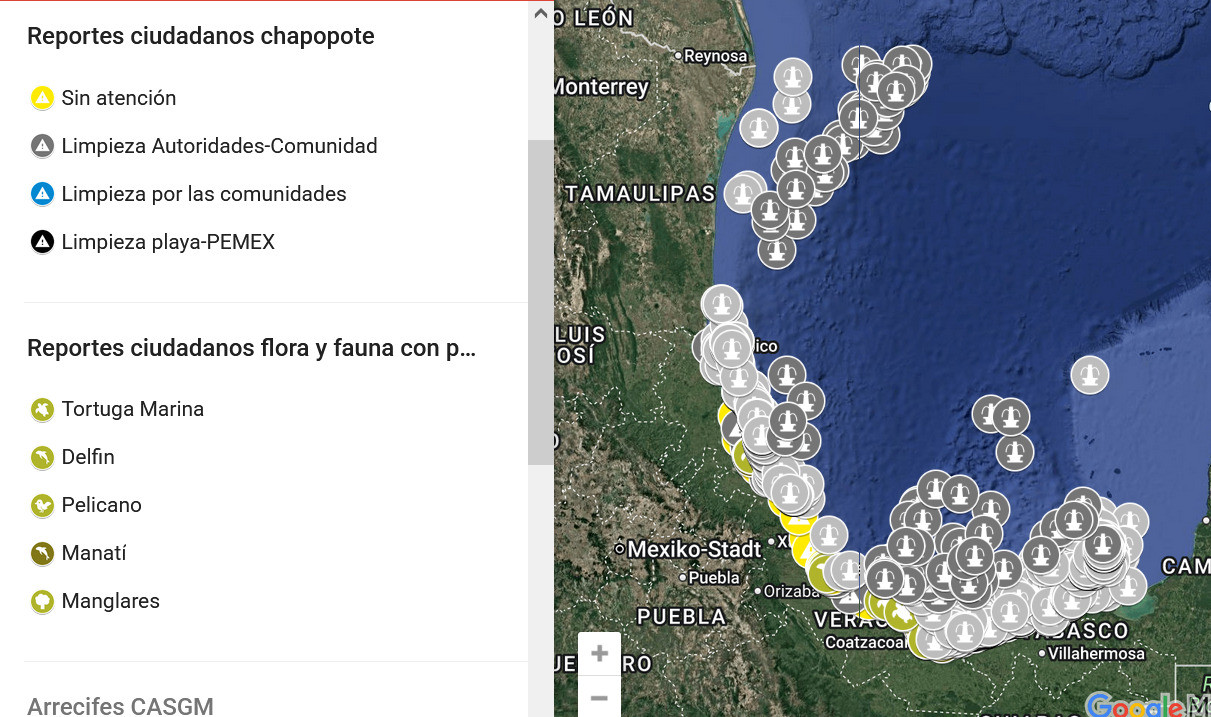The width and height of the screenshot is (1211, 717).
Task: Click the Manatí legend icon
Action: [x=42, y=553]
